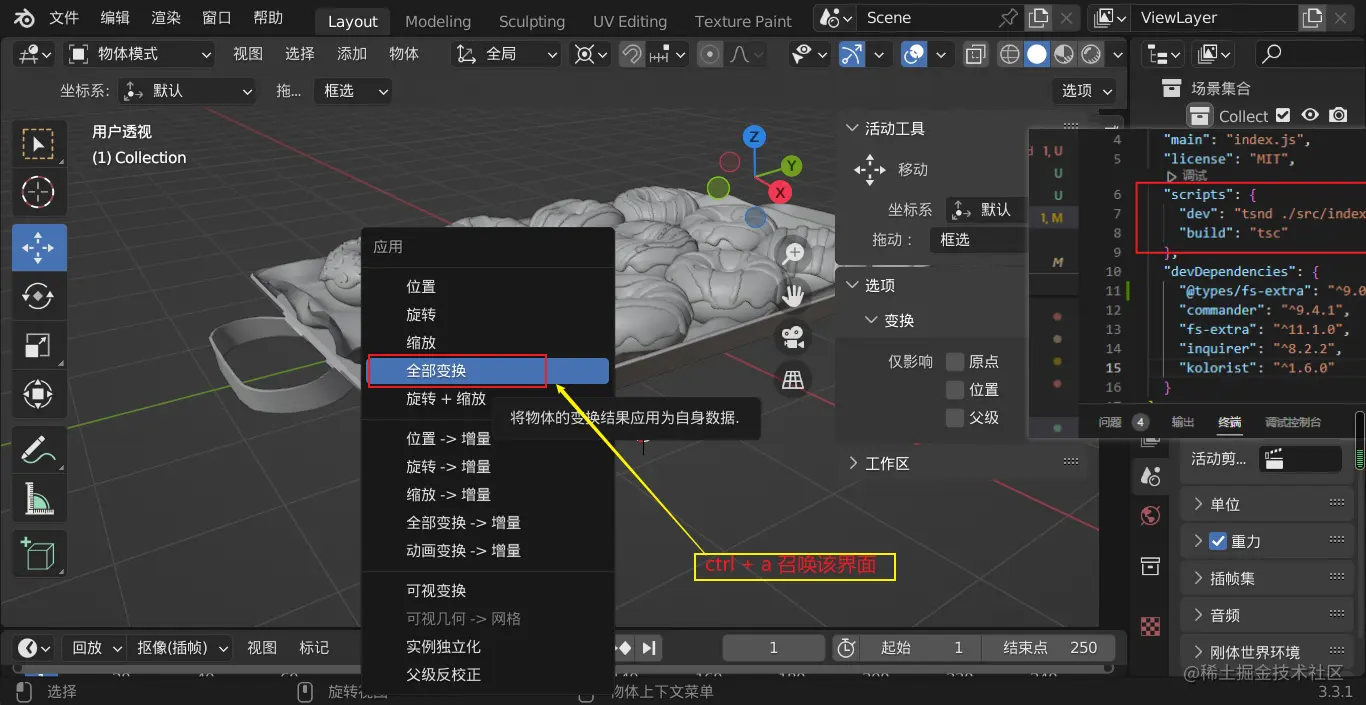
Task: Select the Scale tool
Action: [39, 345]
